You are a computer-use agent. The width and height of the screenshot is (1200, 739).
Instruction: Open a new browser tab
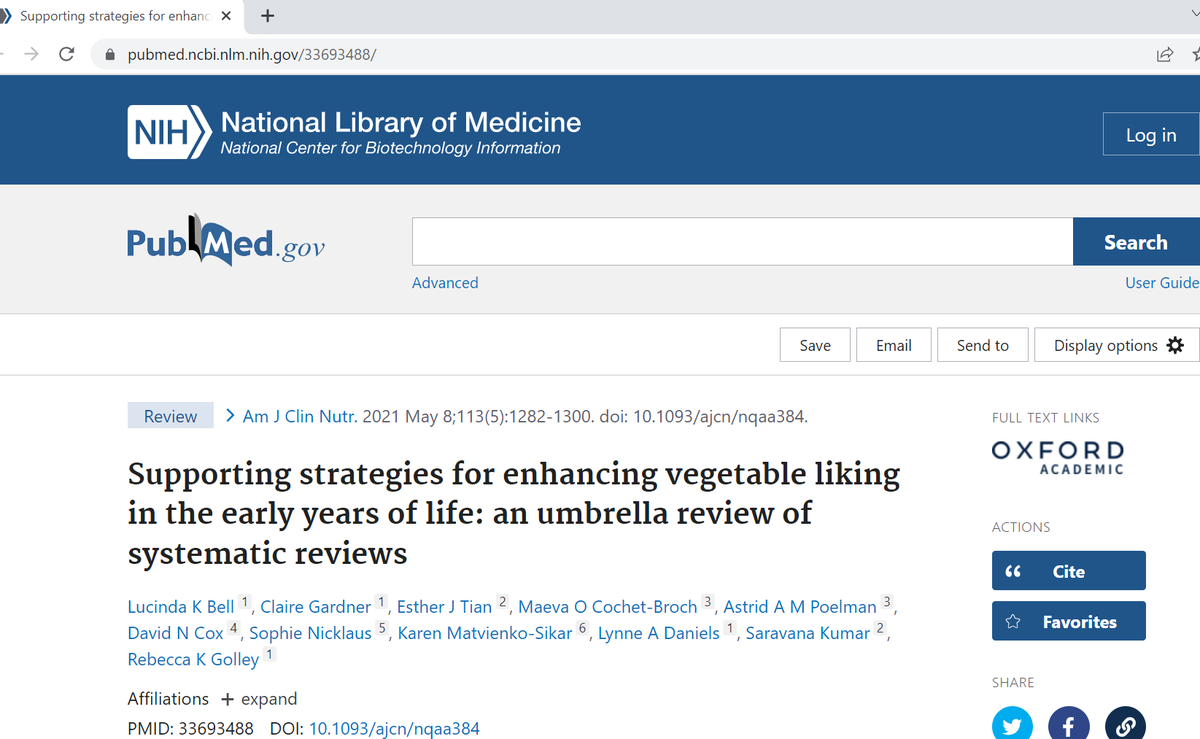[267, 16]
